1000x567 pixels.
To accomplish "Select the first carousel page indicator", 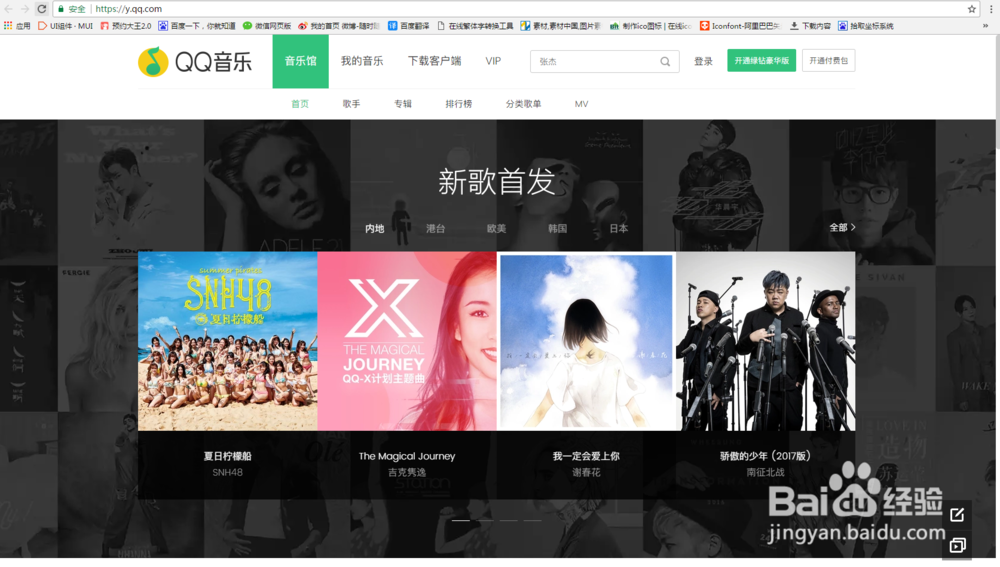I will click(460, 520).
